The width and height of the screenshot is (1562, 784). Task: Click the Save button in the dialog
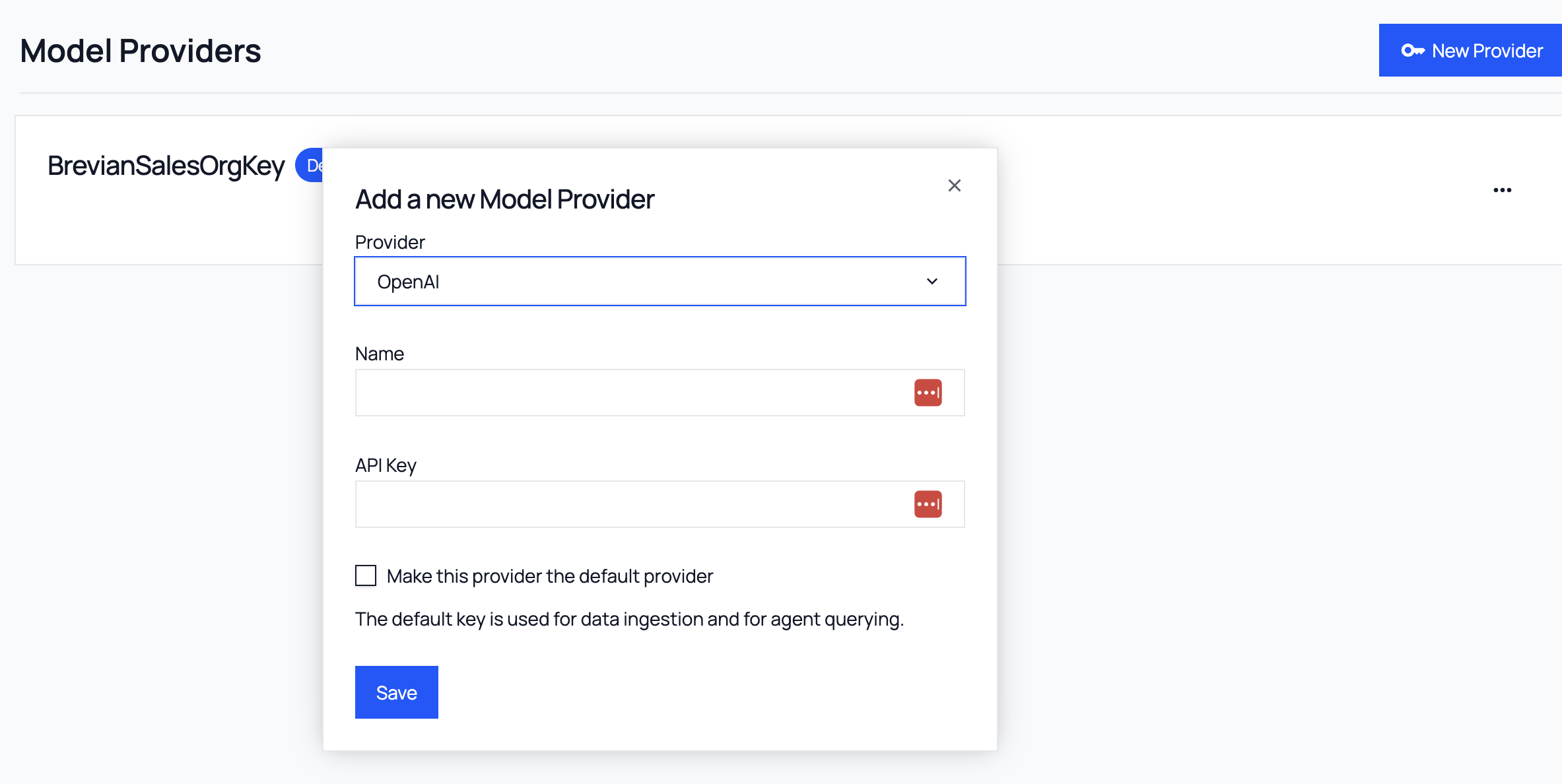coord(396,692)
